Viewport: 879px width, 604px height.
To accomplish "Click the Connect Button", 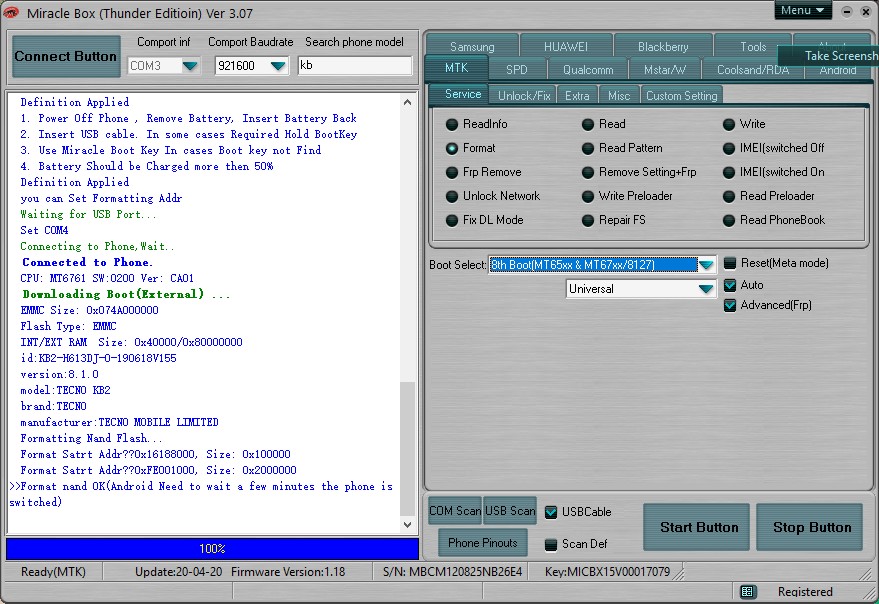I will tap(66, 57).
